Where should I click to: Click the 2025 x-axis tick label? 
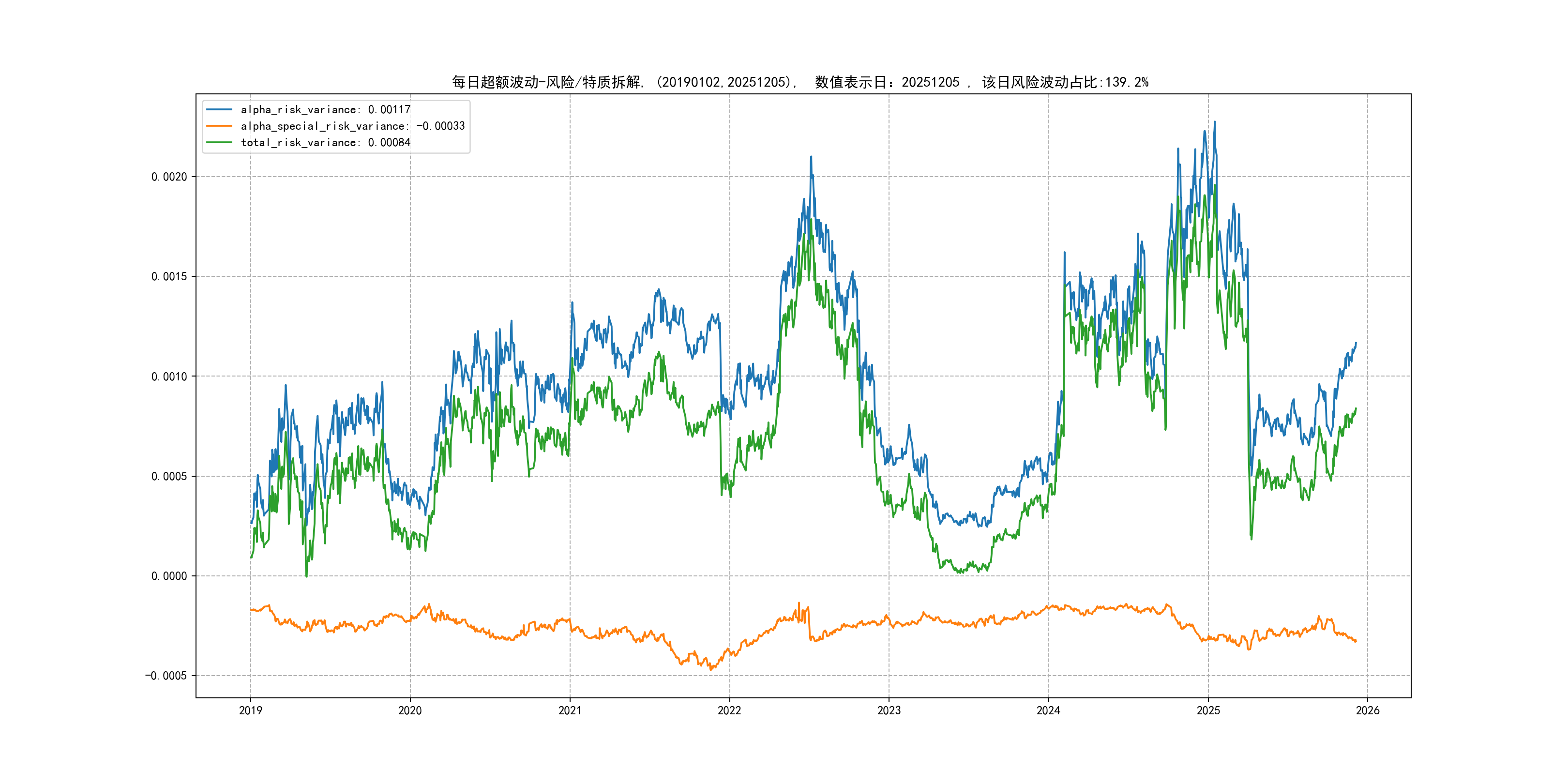point(1208,710)
